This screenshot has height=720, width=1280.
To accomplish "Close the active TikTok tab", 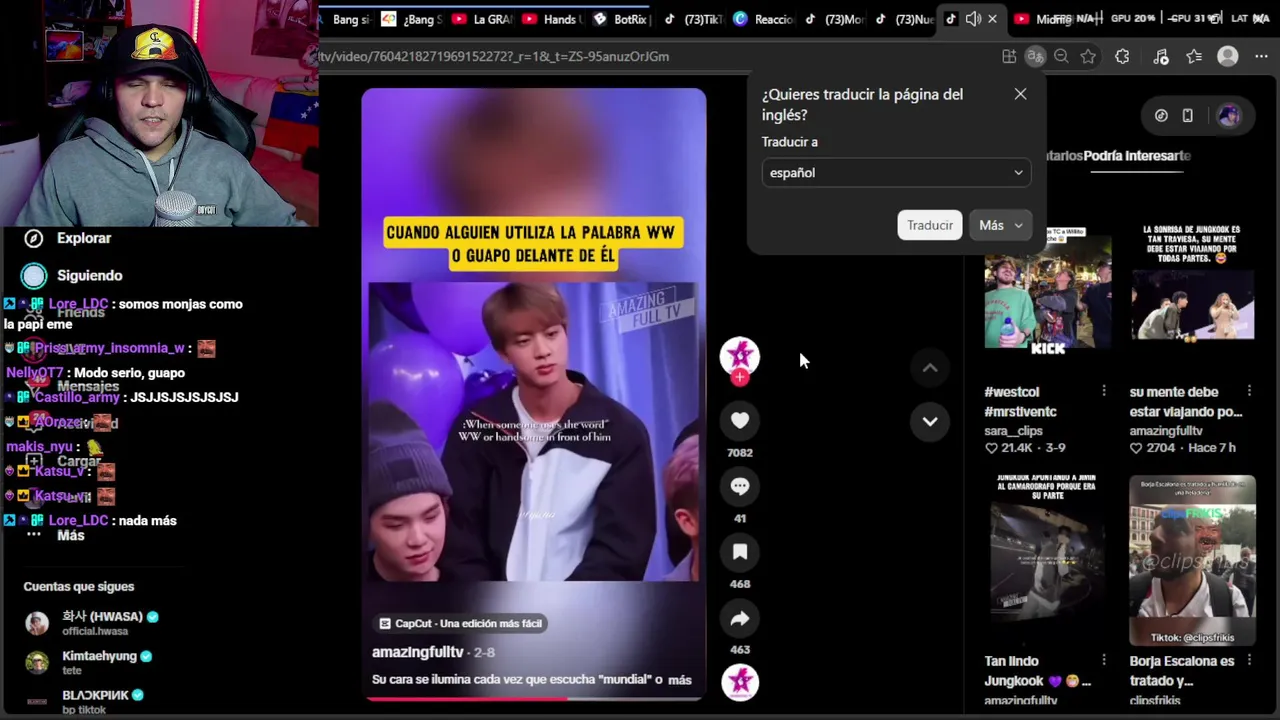I will 992,19.
